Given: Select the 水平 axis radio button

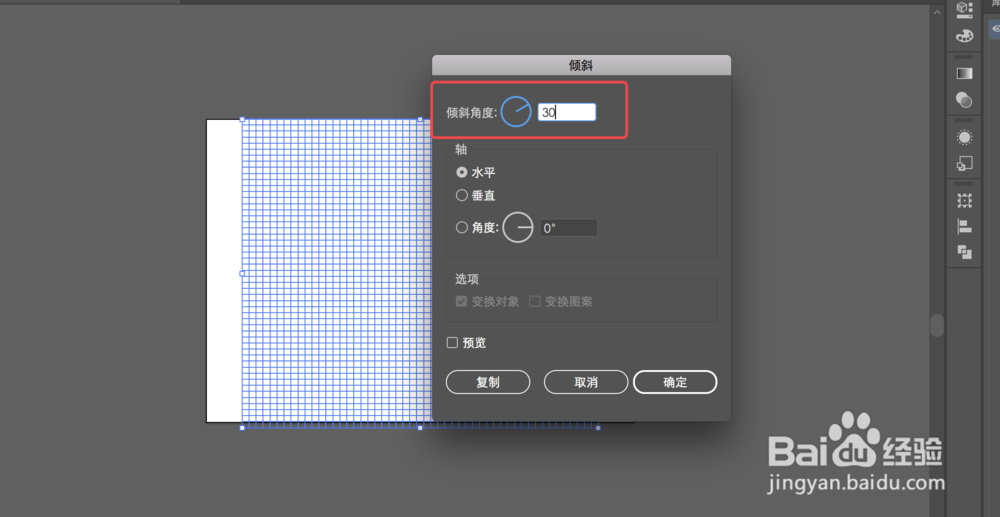Looking at the screenshot, I should tap(462, 173).
